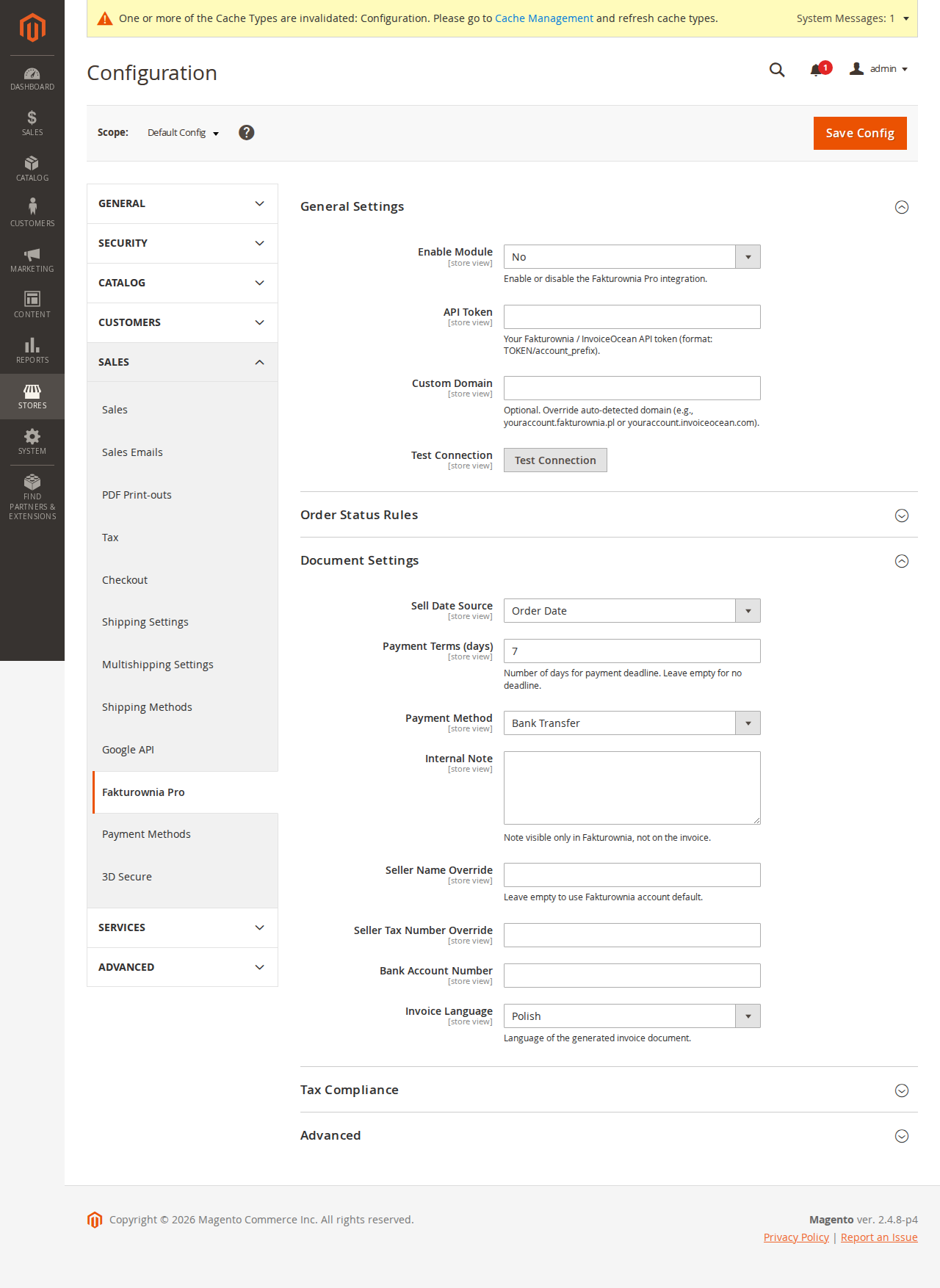Expand the Order Status Rules section

pyautogui.click(x=902, y=515)
